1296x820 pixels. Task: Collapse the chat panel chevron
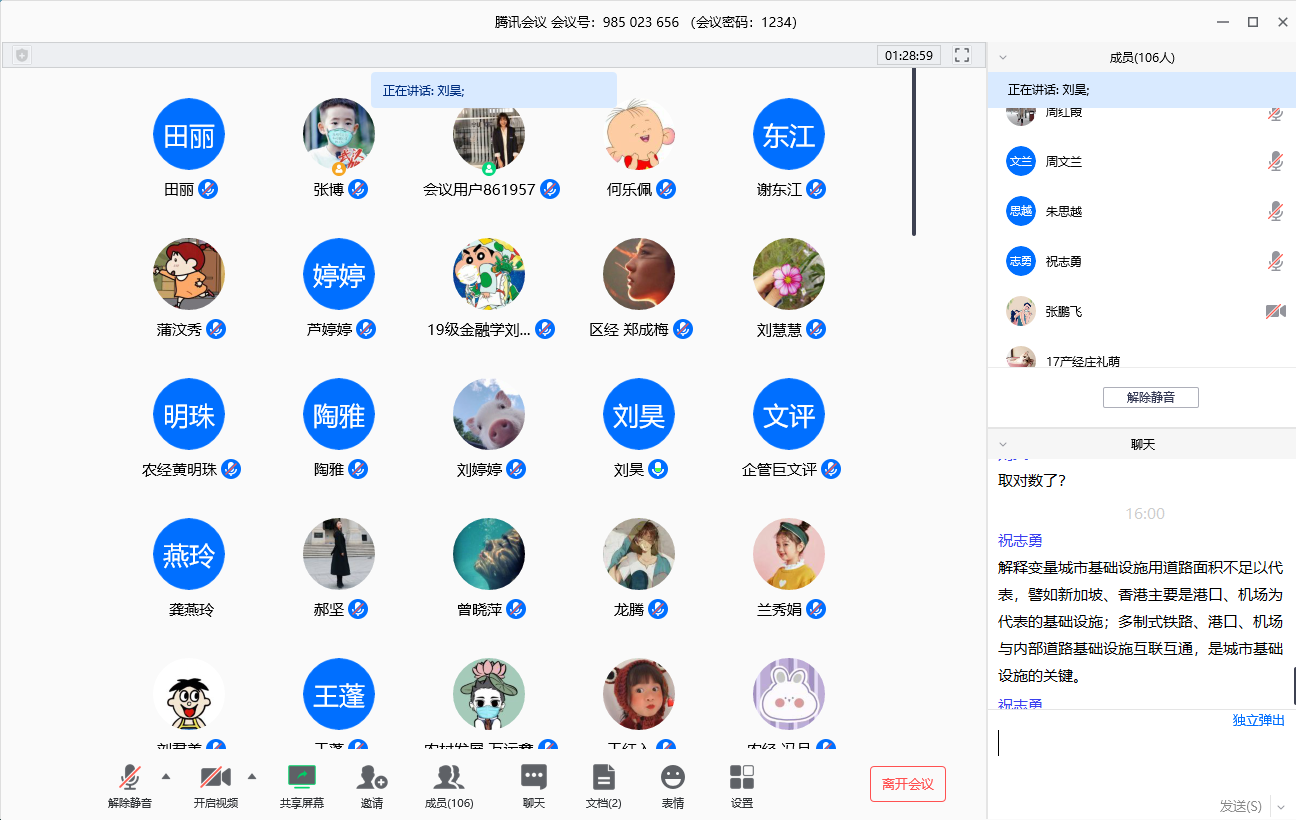(x=1003, y=445)
